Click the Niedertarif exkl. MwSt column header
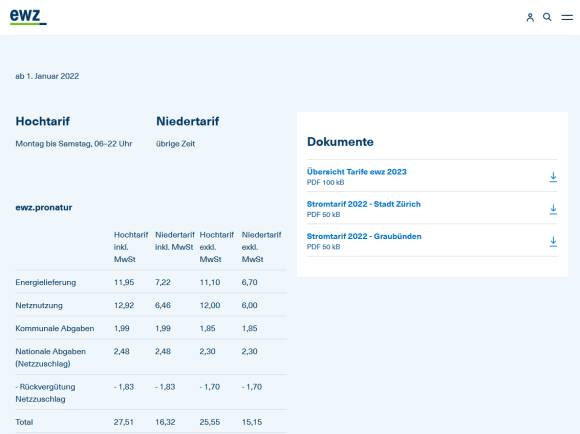The image size is (580, 434). pos(262,247)
